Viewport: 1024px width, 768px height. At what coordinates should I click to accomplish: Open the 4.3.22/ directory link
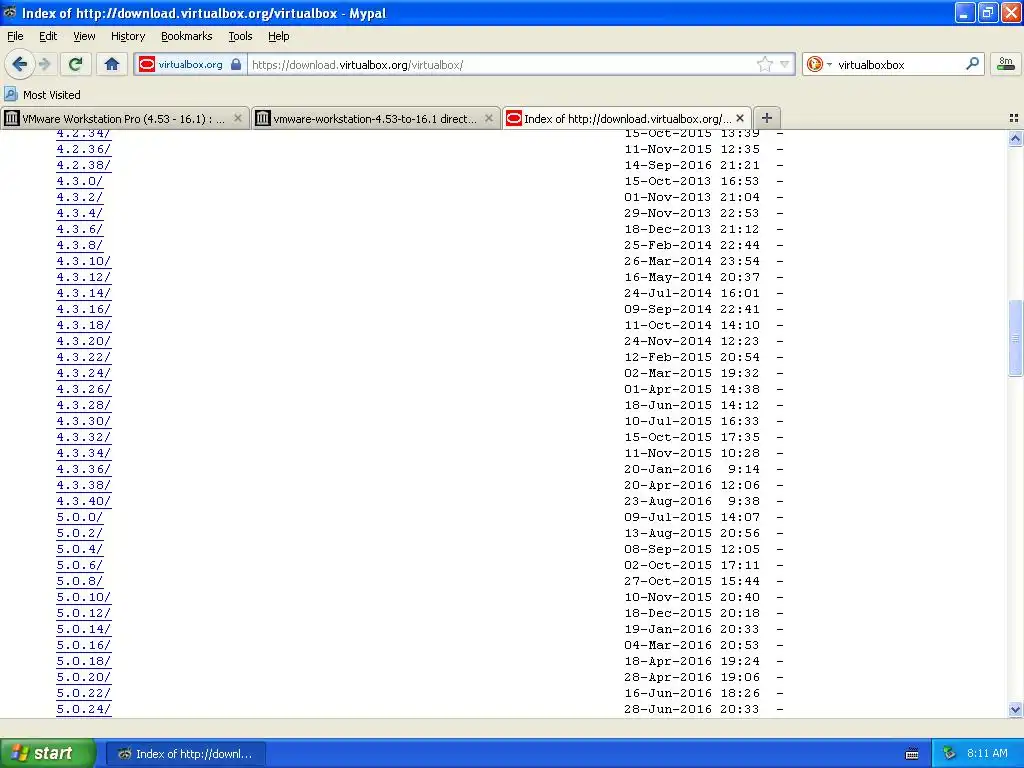(84, 357)
